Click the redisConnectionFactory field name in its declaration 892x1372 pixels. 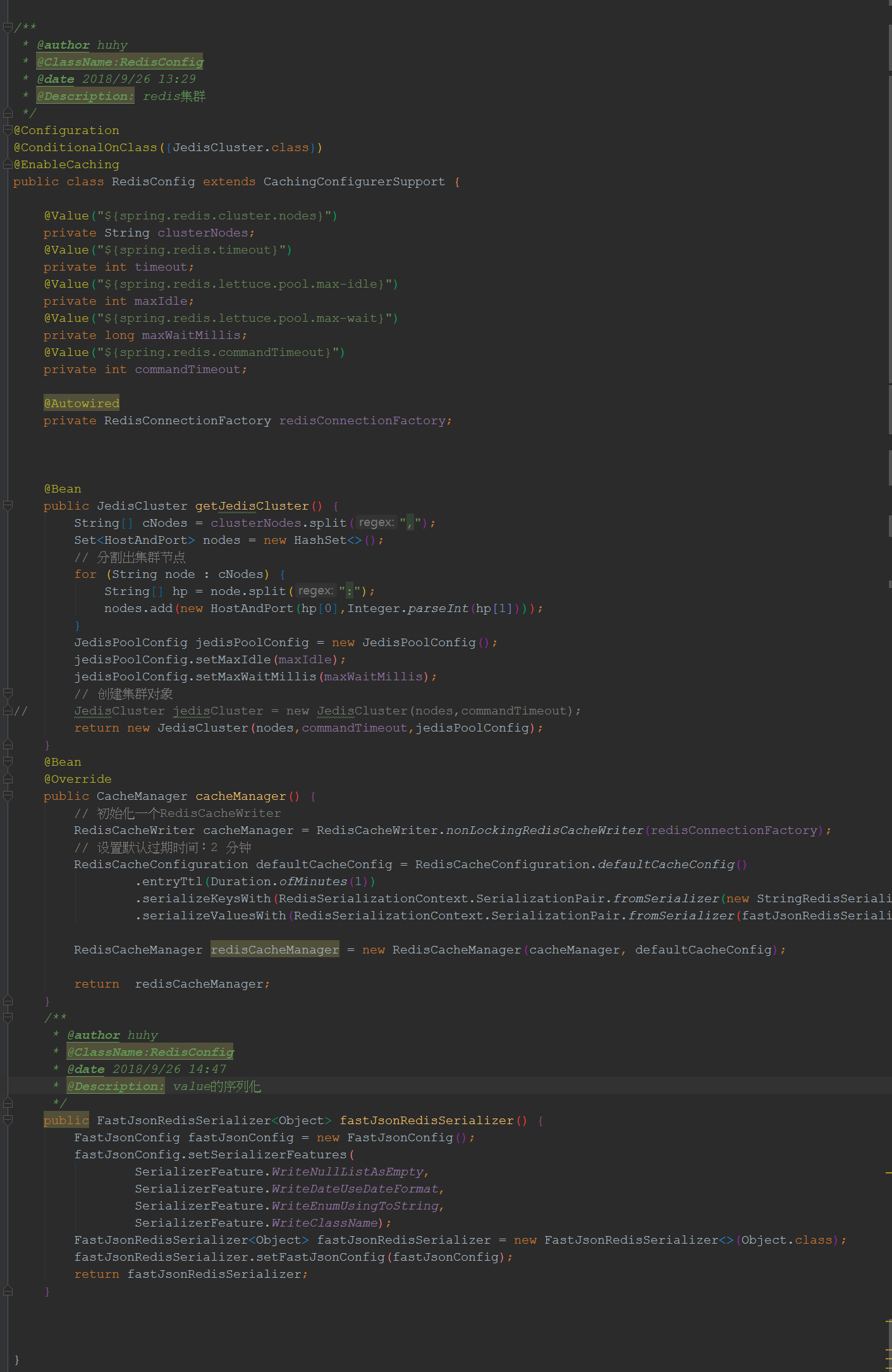pos(362,420)
